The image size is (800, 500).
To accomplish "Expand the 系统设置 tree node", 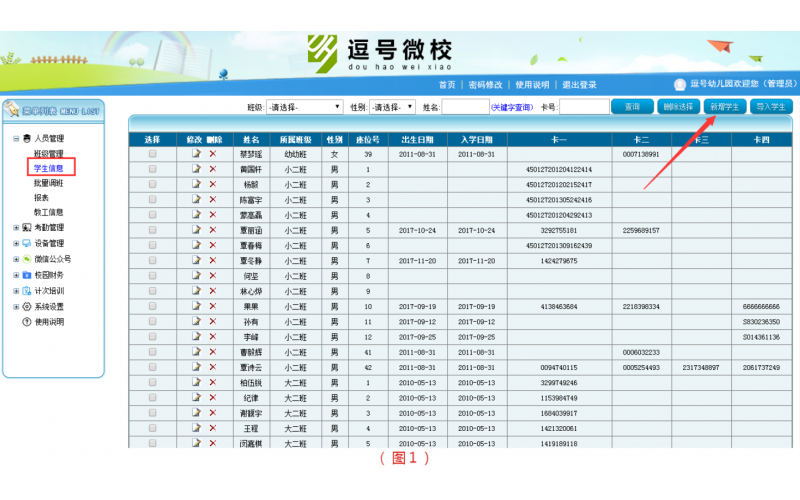I will (16, 307).
